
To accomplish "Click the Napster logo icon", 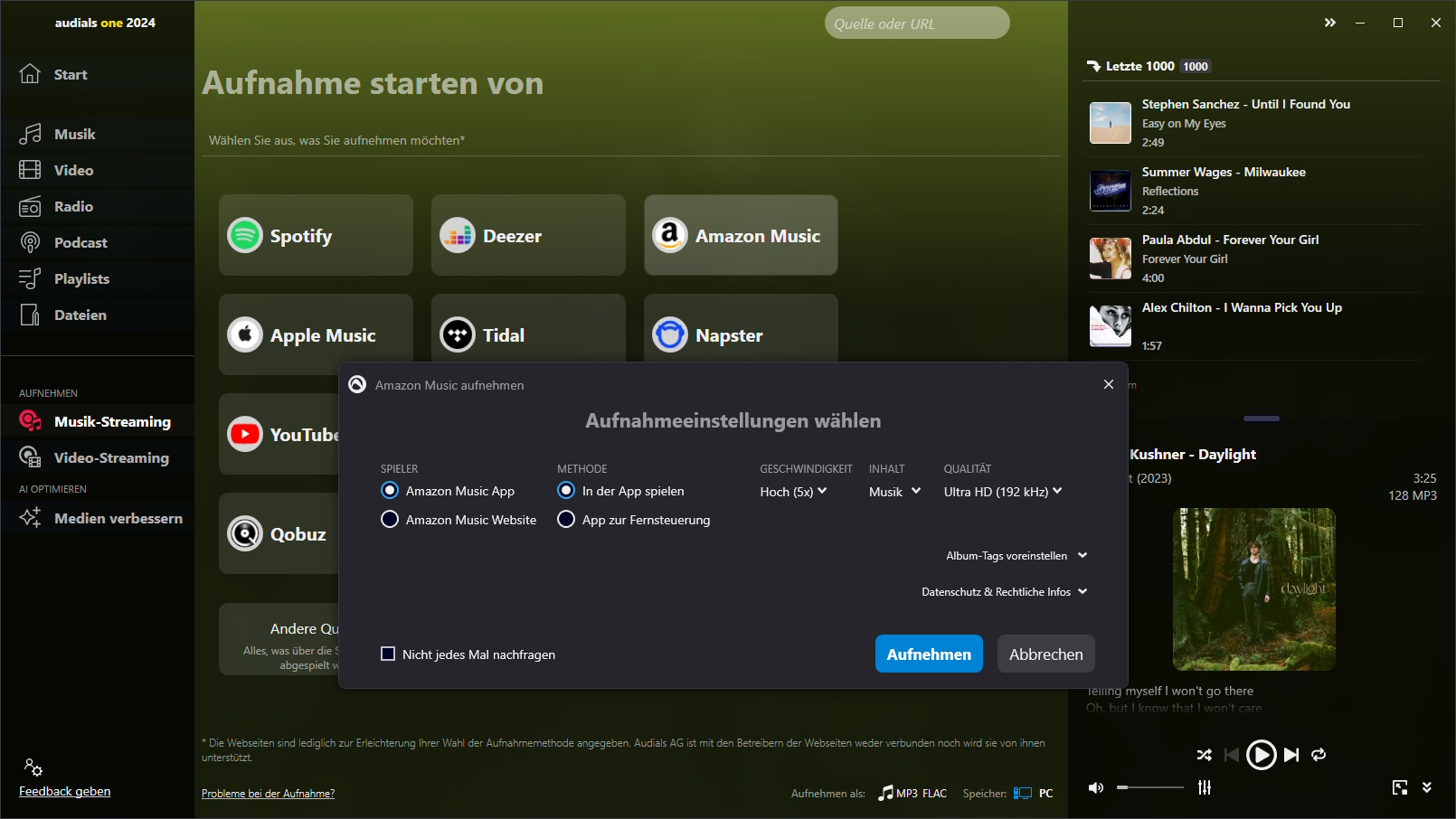I will point(670,335).
